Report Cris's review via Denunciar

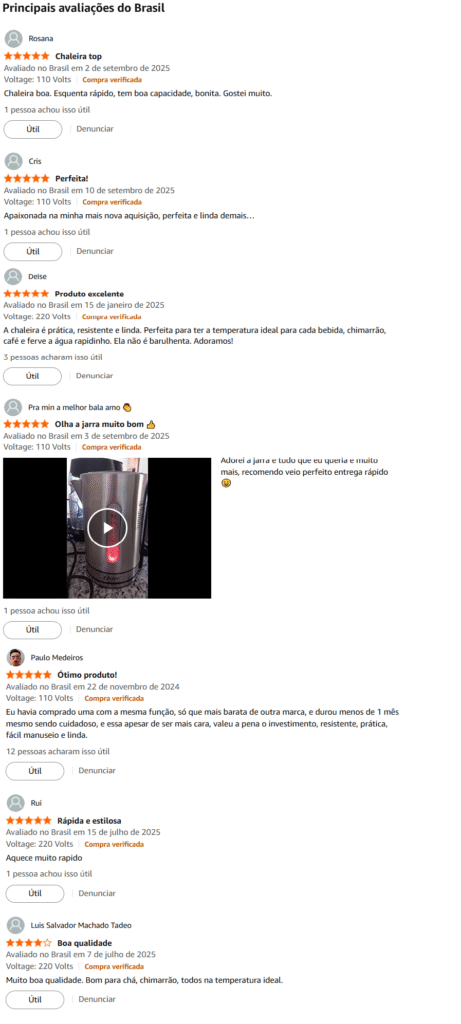(95, 251)
